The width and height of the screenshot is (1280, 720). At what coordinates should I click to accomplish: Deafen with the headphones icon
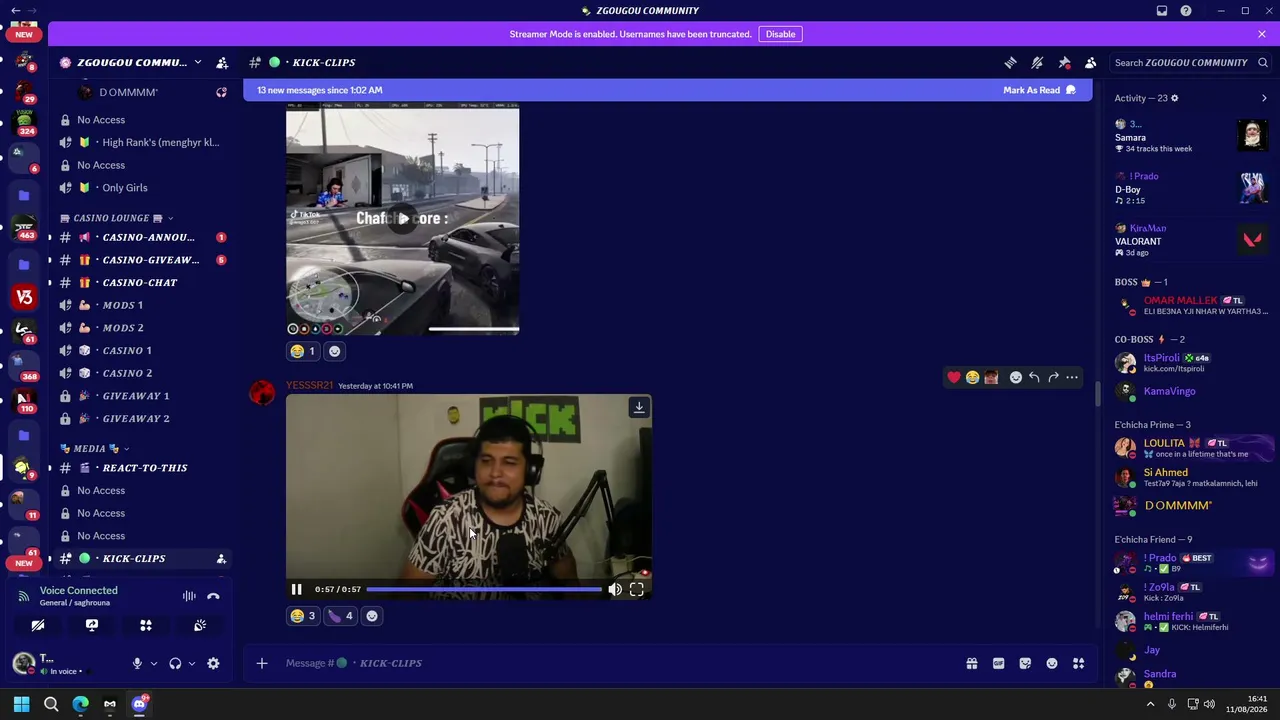pyautogui.click(x=175, y=663)
